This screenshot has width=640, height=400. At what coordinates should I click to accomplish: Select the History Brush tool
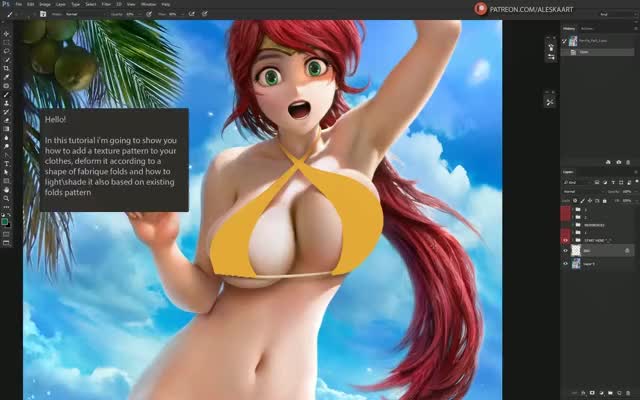6,111
